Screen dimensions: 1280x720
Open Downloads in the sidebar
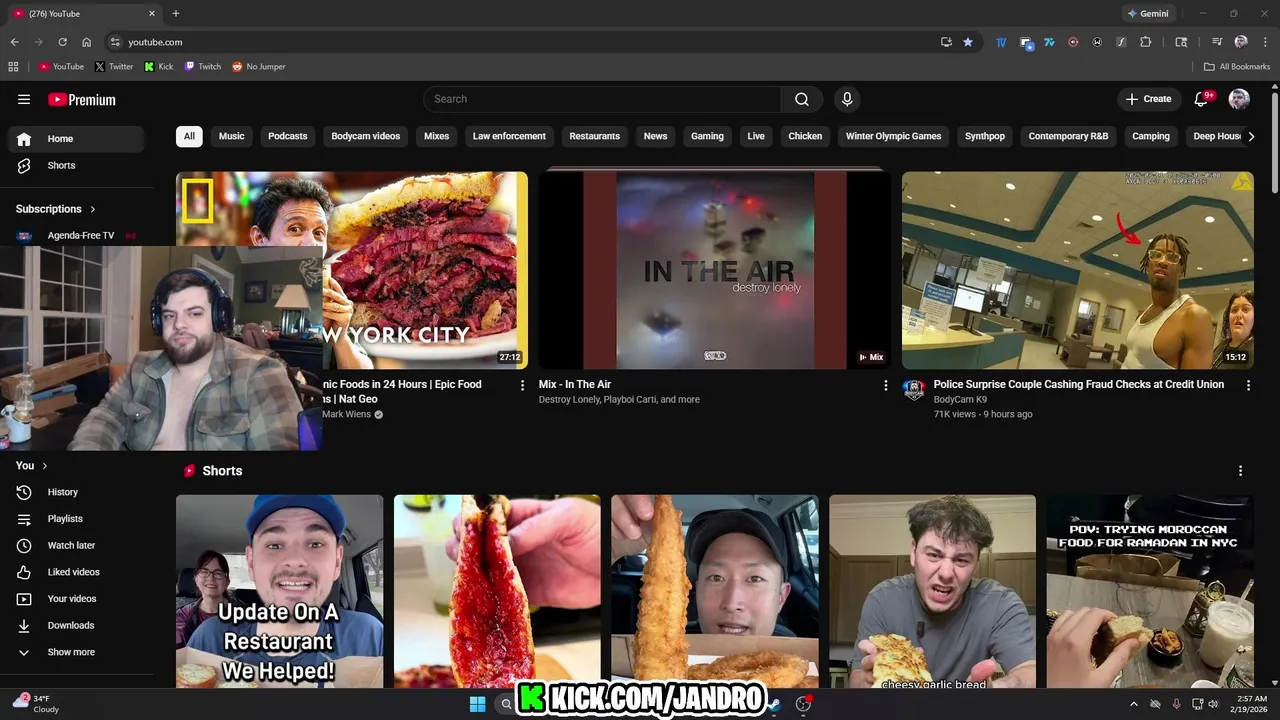(76, 625)
